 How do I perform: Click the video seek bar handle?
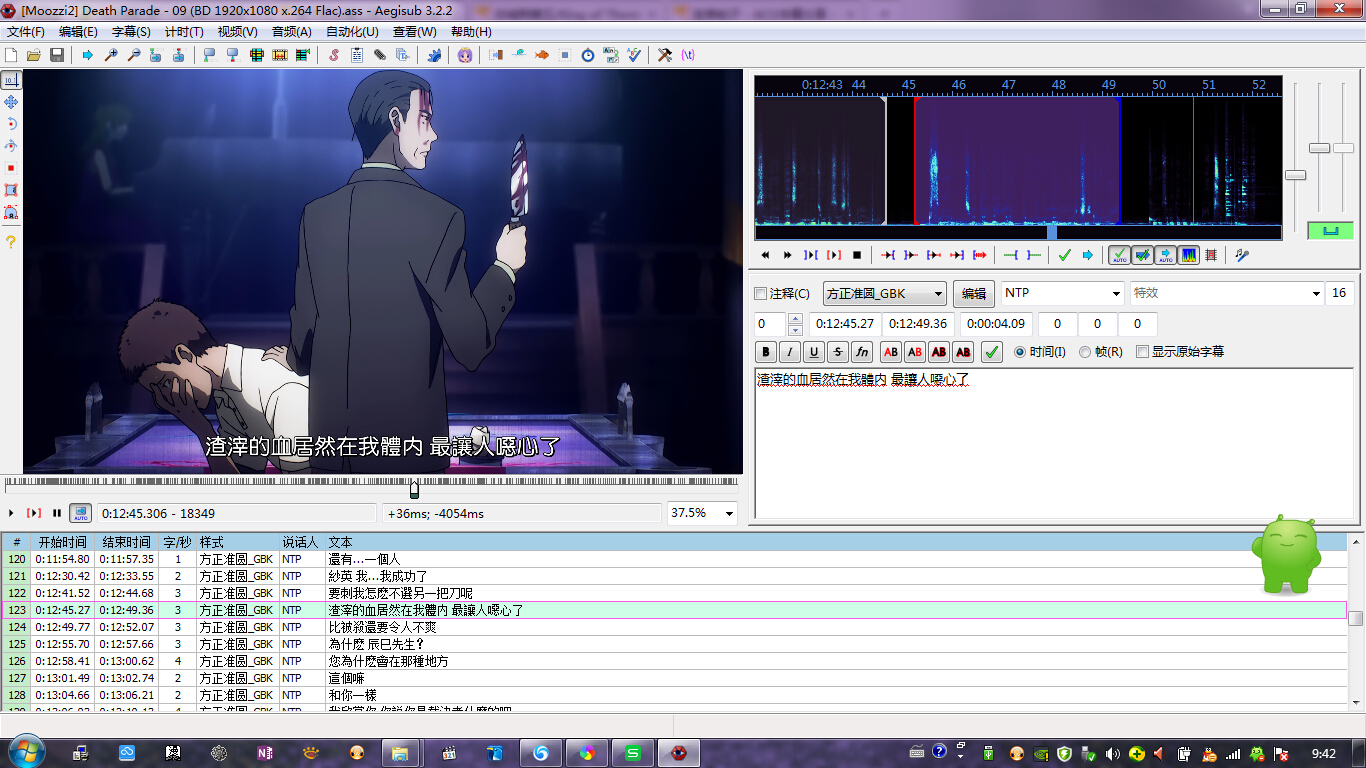414,488
